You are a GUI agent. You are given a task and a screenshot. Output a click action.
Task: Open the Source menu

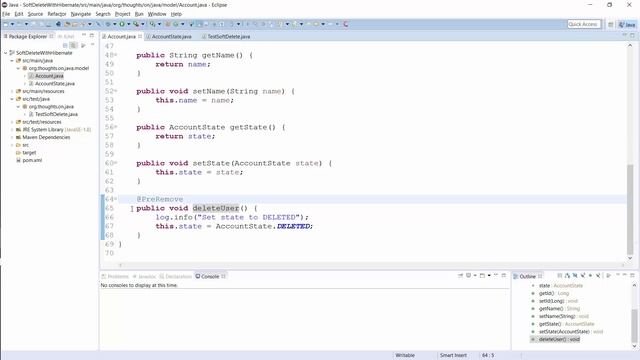(x=35, y=14)
